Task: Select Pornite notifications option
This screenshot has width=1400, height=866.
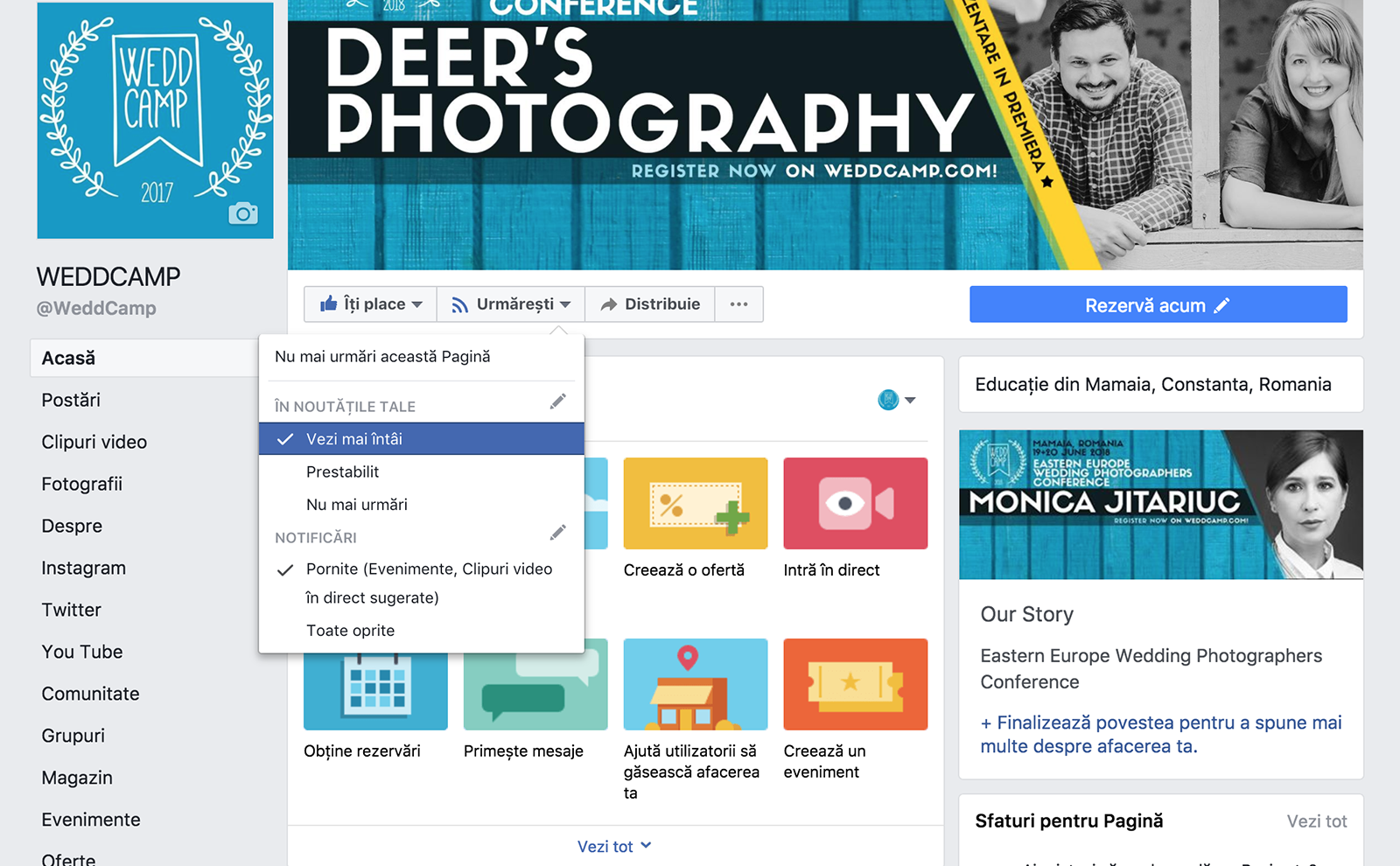Action: (x=422, y=583)
